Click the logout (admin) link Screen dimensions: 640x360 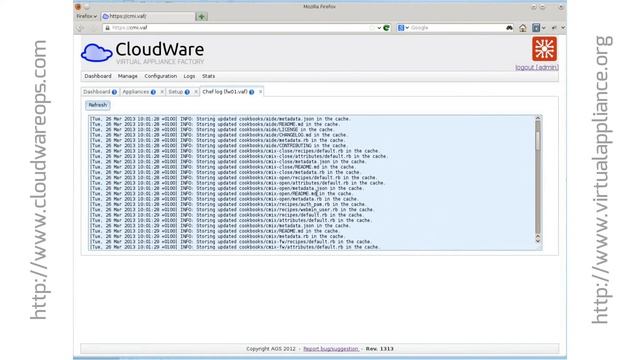[x=537, y=67]
